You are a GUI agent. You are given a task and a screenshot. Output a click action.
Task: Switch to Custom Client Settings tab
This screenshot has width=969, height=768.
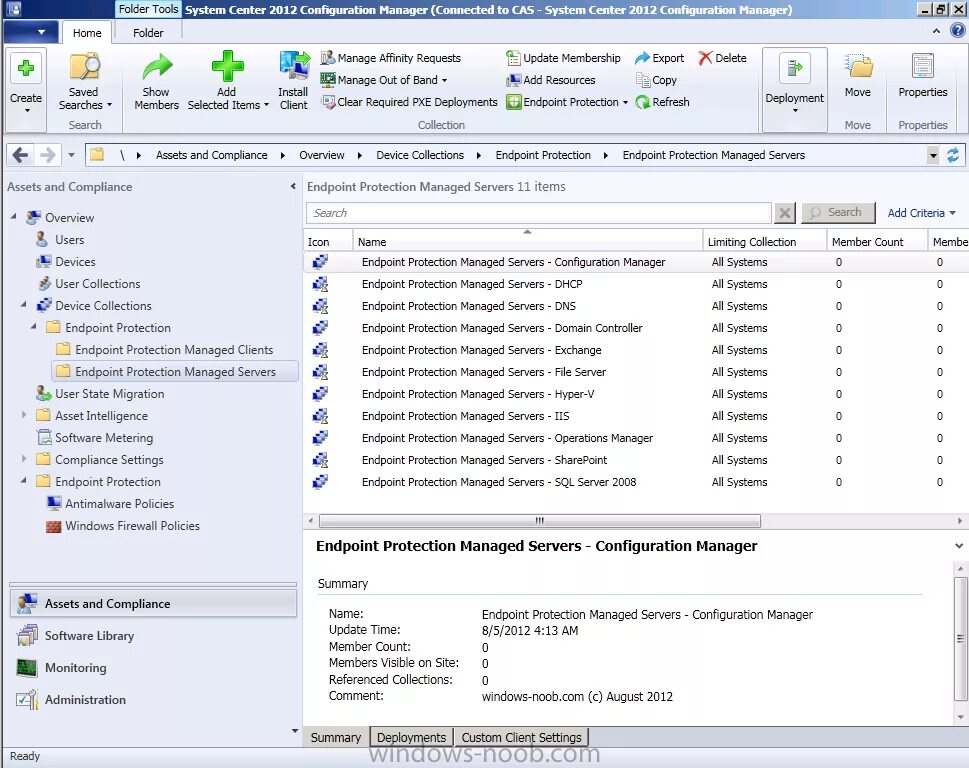pyautogui.click(x=521, y=738)
